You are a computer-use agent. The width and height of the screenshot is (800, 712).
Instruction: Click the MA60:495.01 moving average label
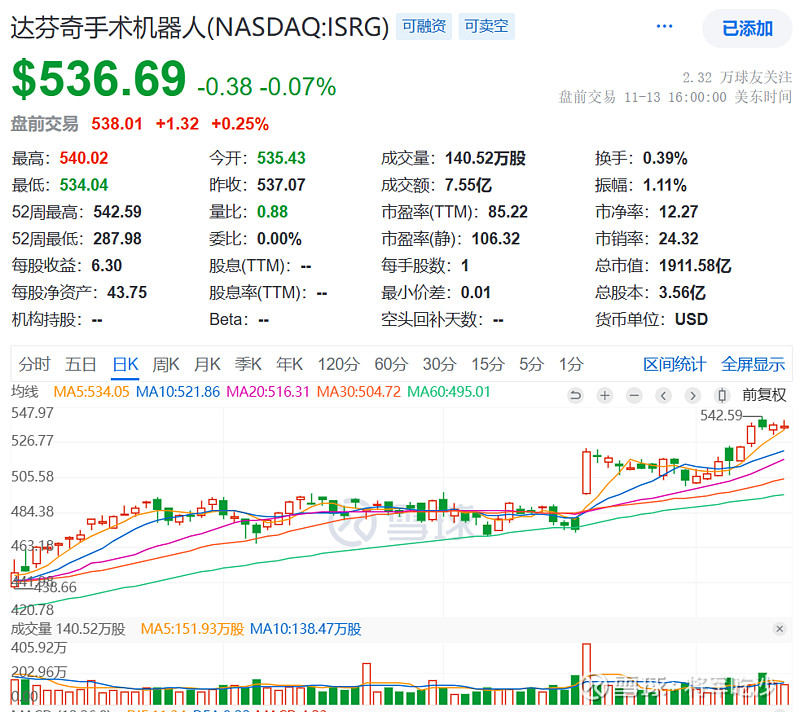449,392
